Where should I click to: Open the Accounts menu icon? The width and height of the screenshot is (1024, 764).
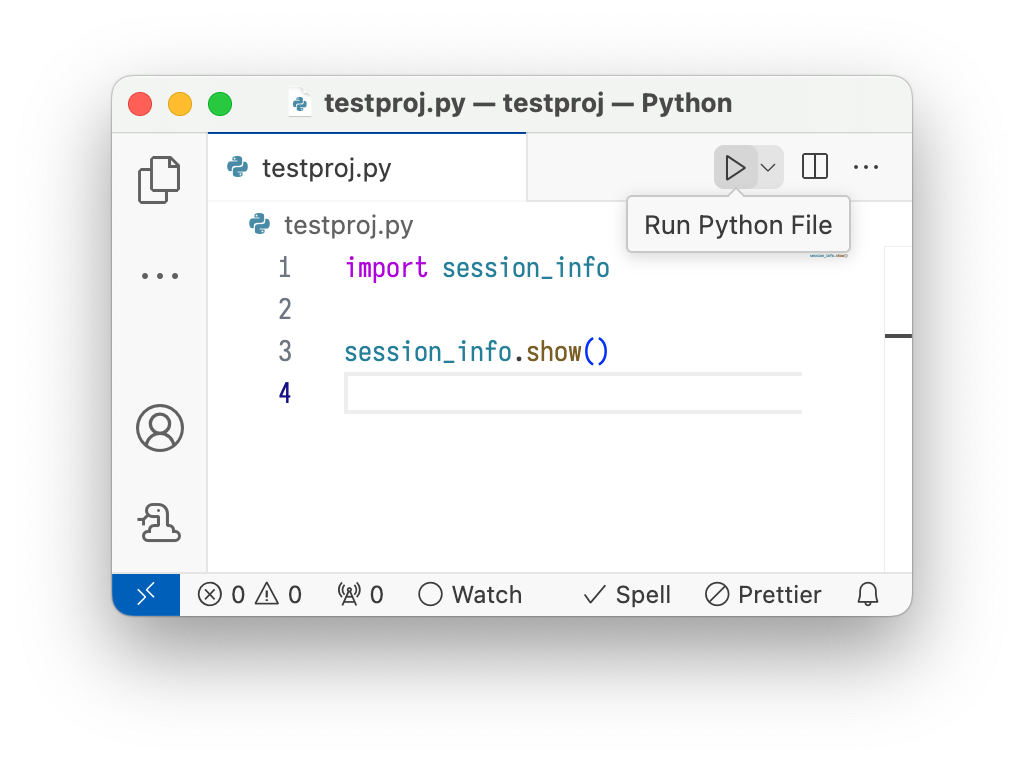[159, 428]
